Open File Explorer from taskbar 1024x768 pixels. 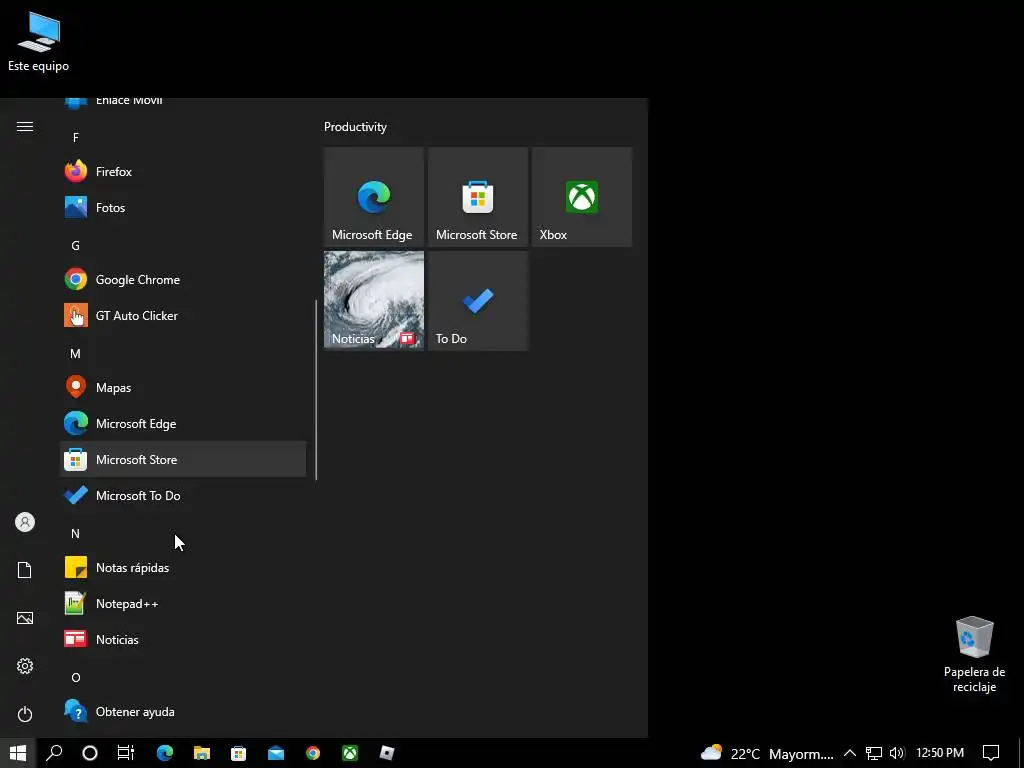pos(202,753)
